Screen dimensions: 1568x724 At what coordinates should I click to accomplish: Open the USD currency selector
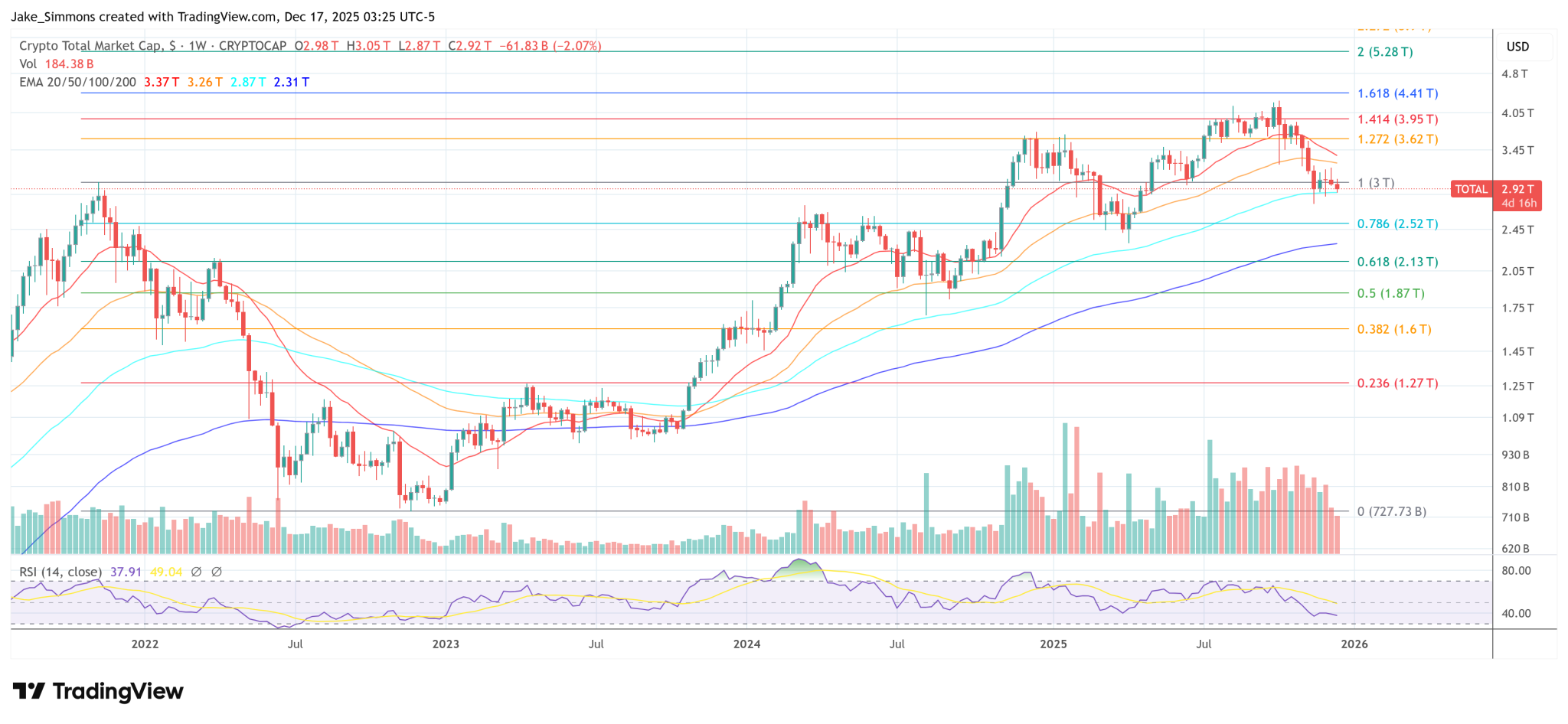(x=1517, y=47)
